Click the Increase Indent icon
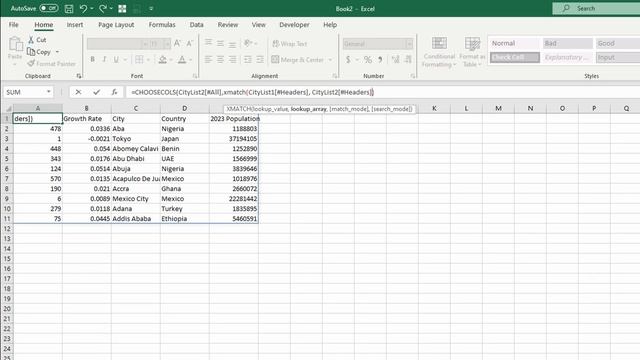Image resolution: width=640 pixels, height=360 pixels. [260, 60]
